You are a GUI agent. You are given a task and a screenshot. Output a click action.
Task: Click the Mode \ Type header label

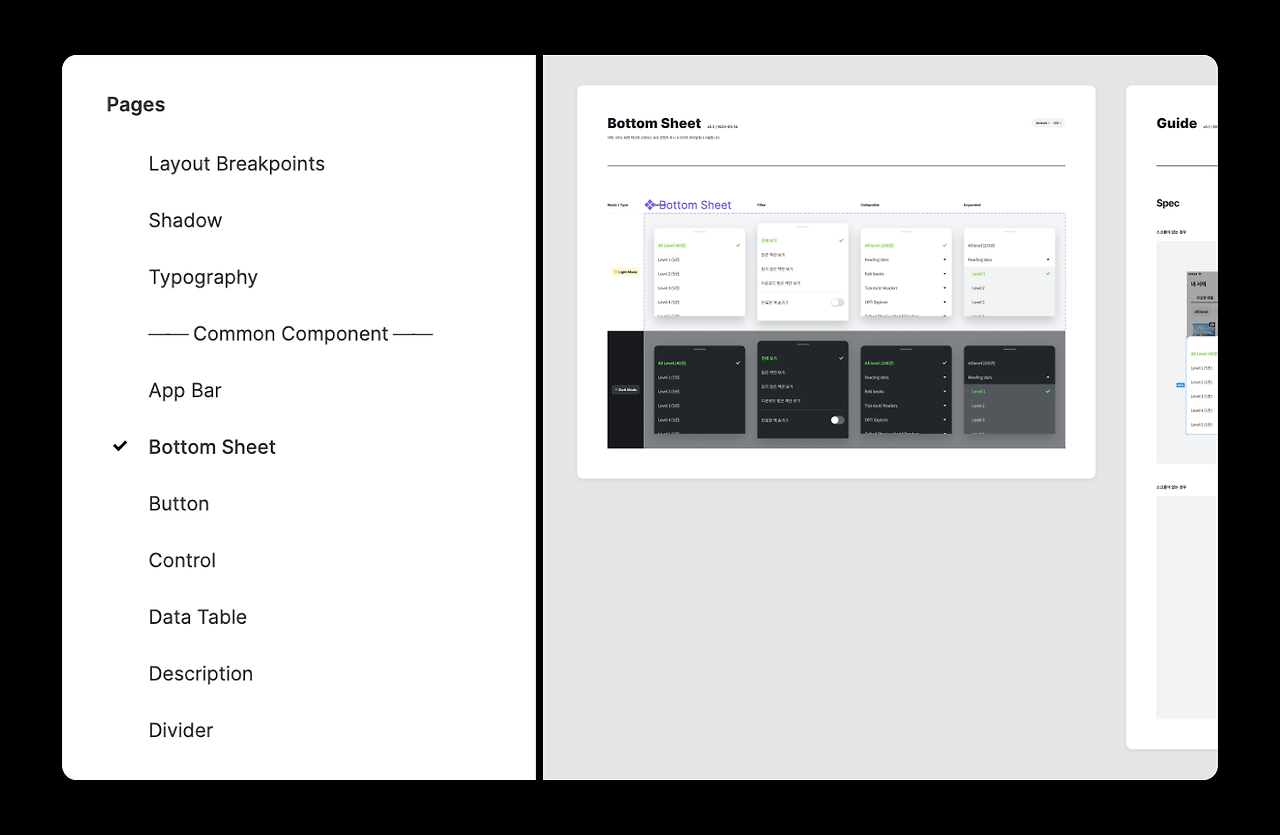pyautogui.click(x=618, y=205)
